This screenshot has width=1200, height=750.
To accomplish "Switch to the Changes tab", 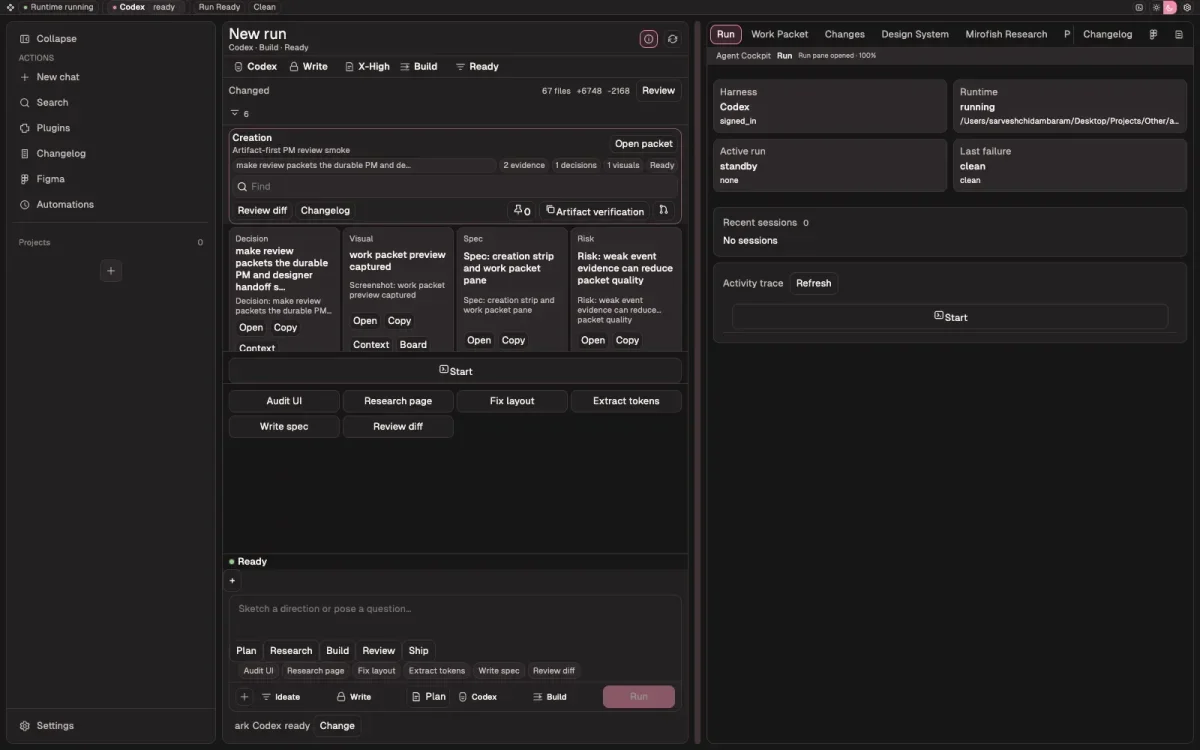I will (845, 34).
